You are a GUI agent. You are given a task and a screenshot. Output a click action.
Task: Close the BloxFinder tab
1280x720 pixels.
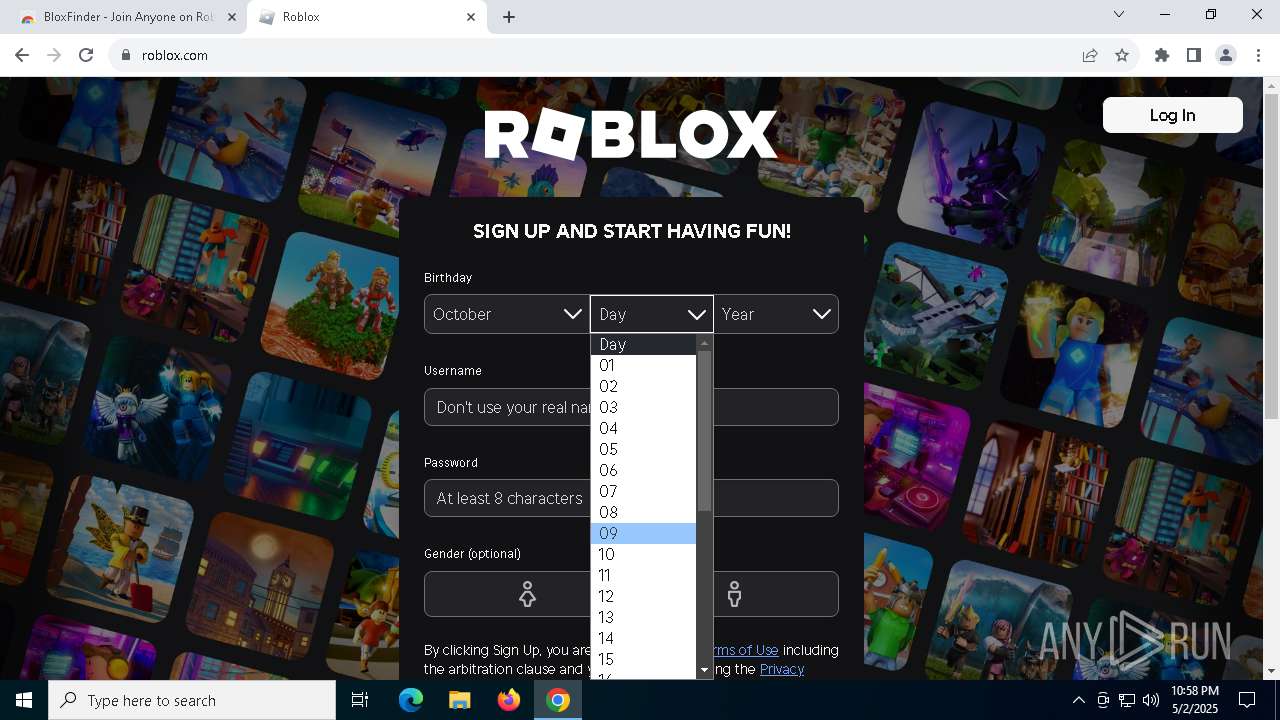[232, 17]
